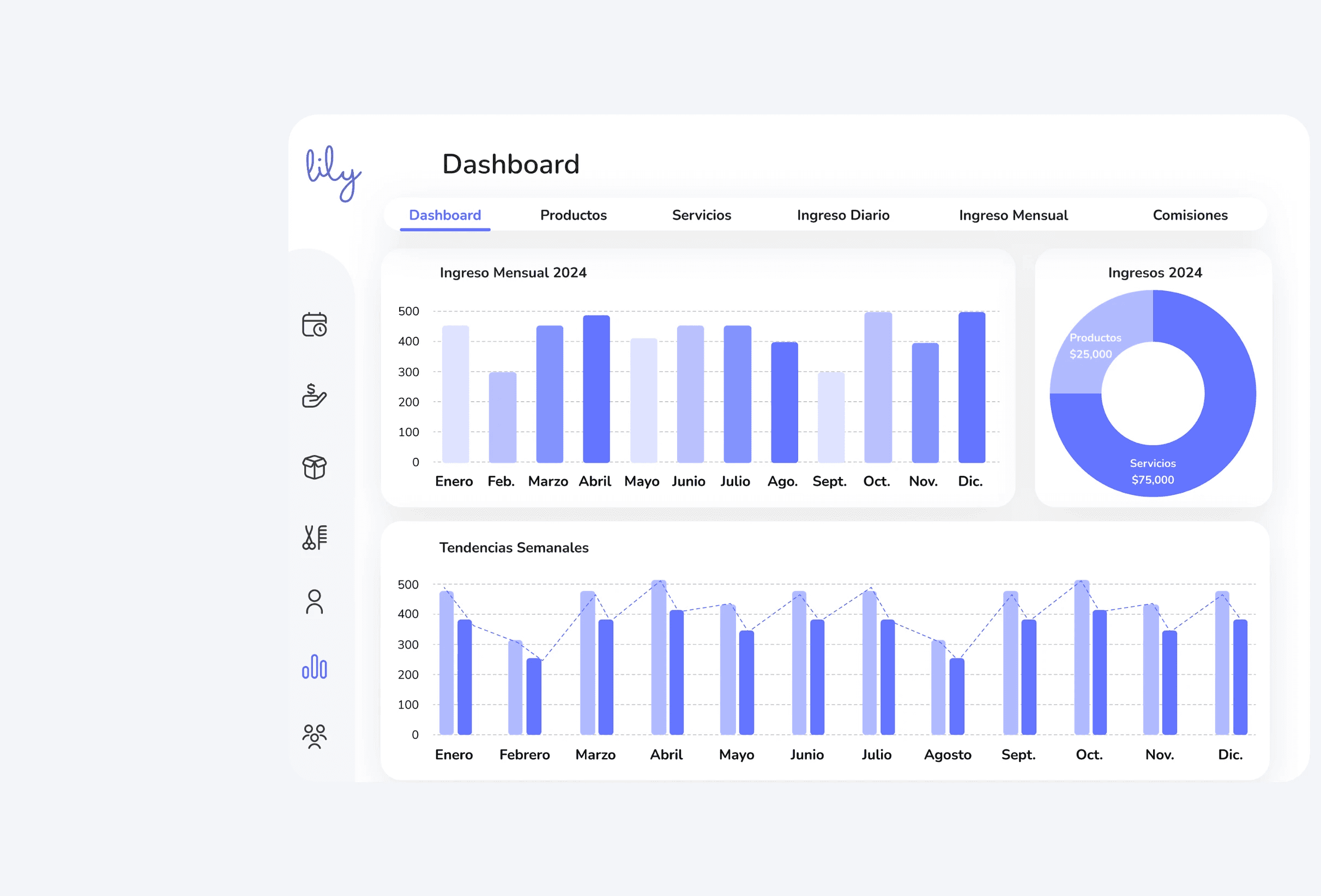Open the client profile (person) sidebar icon
Screen dimensions: 1321x896
pyautogui.click(x=315, y=604)
